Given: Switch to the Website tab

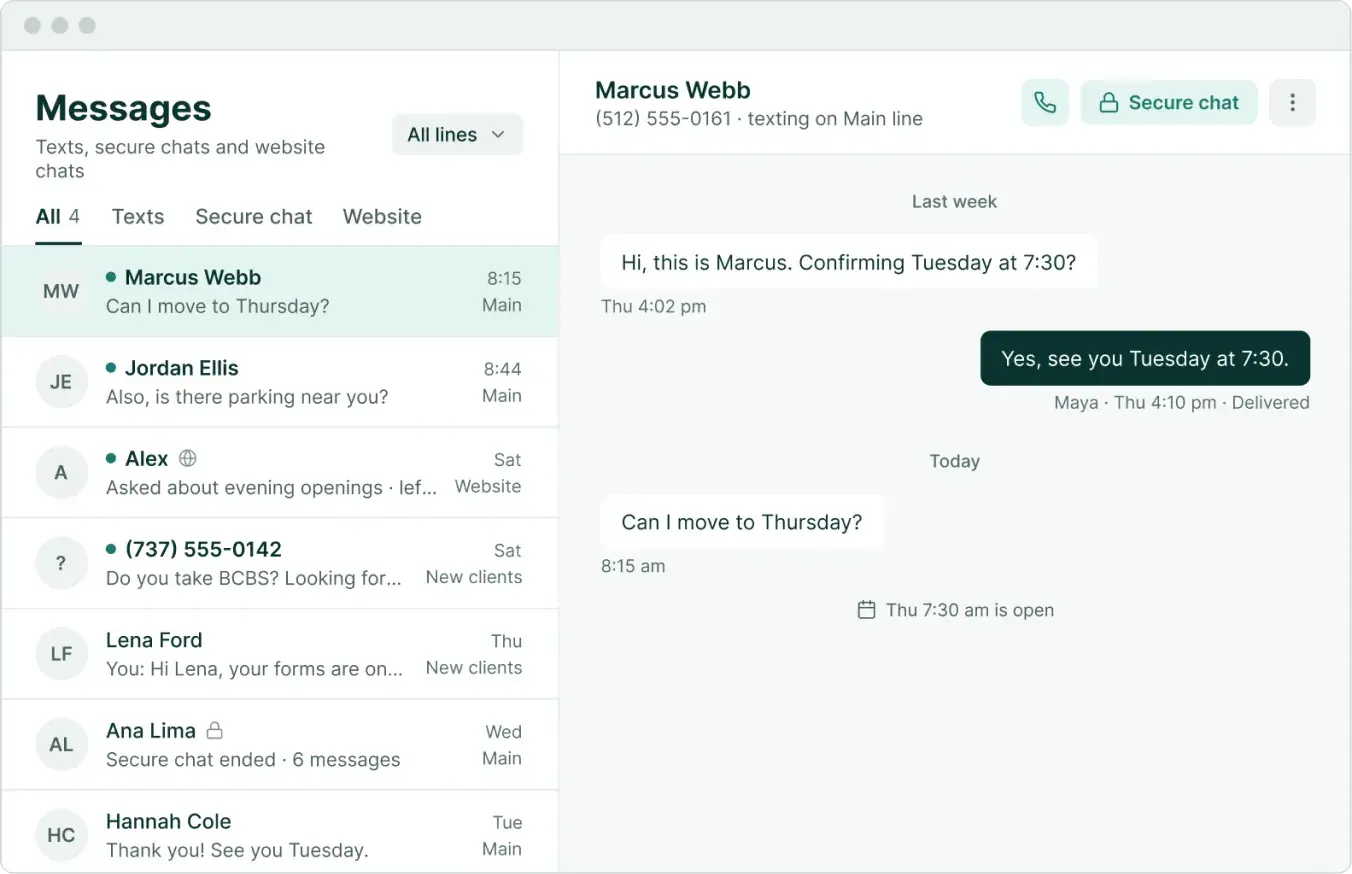Looking at the screenshot, I should click(382, 217).
